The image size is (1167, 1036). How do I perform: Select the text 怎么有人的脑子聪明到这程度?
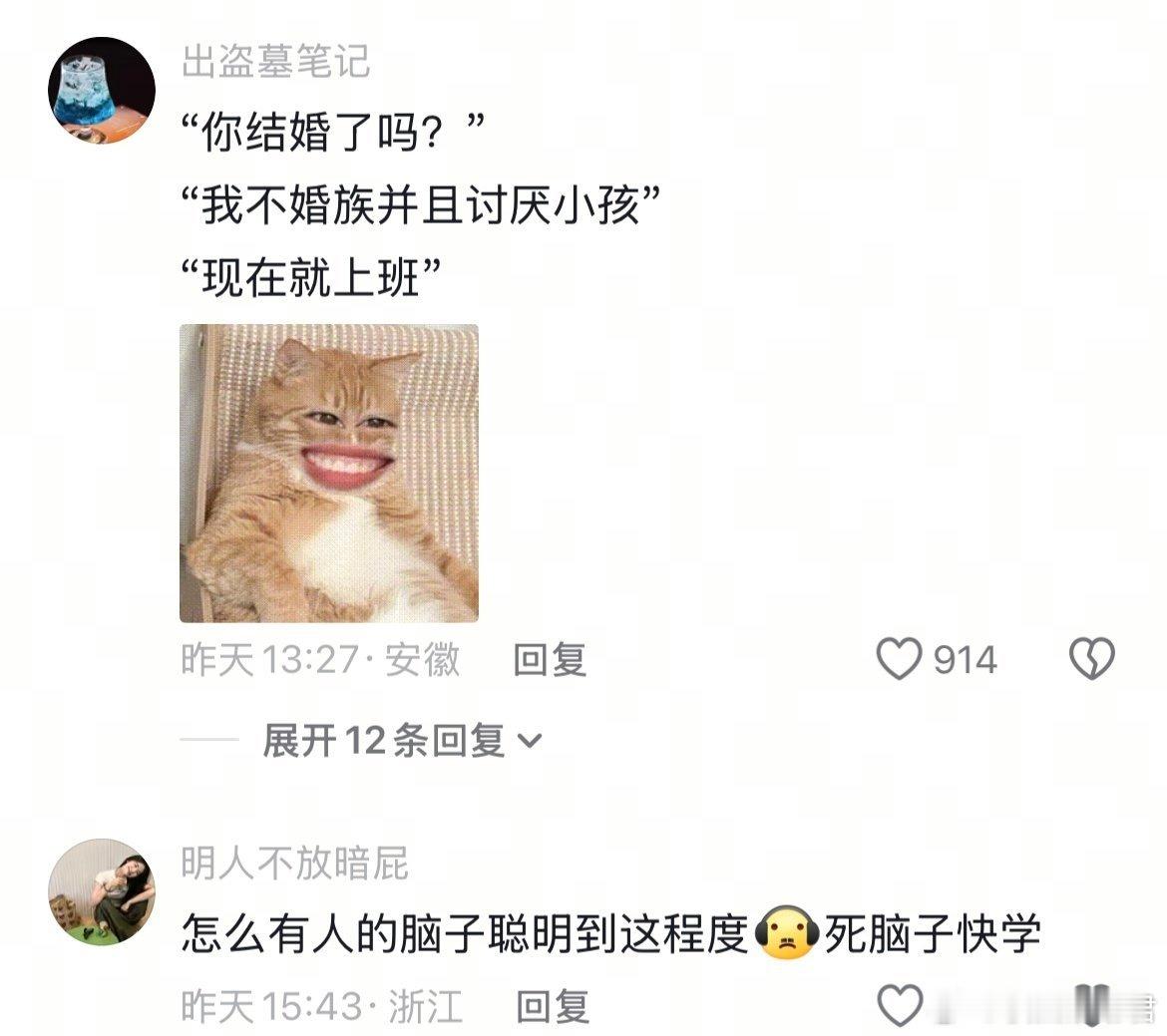pos(465,933)
